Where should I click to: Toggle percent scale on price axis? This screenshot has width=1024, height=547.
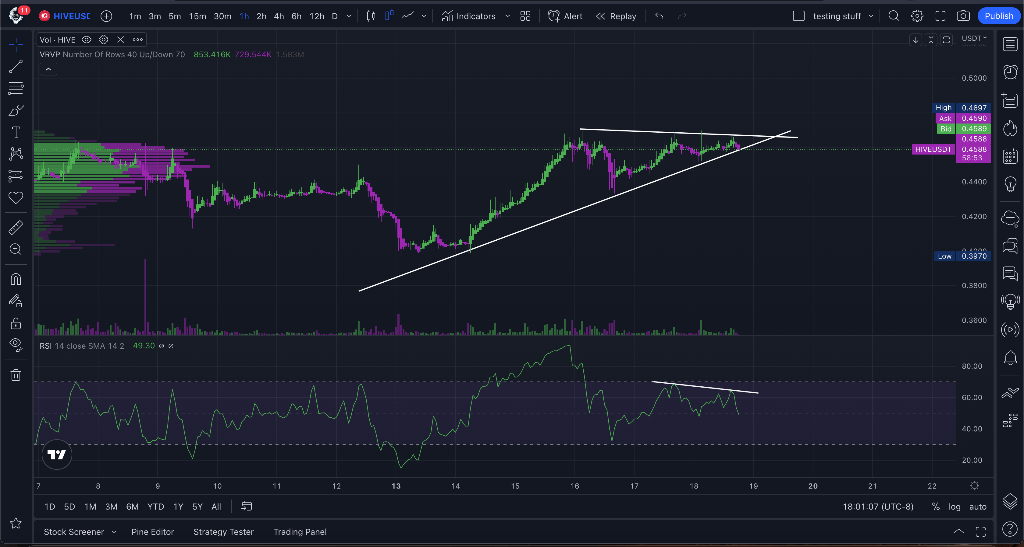pos(935,507)
